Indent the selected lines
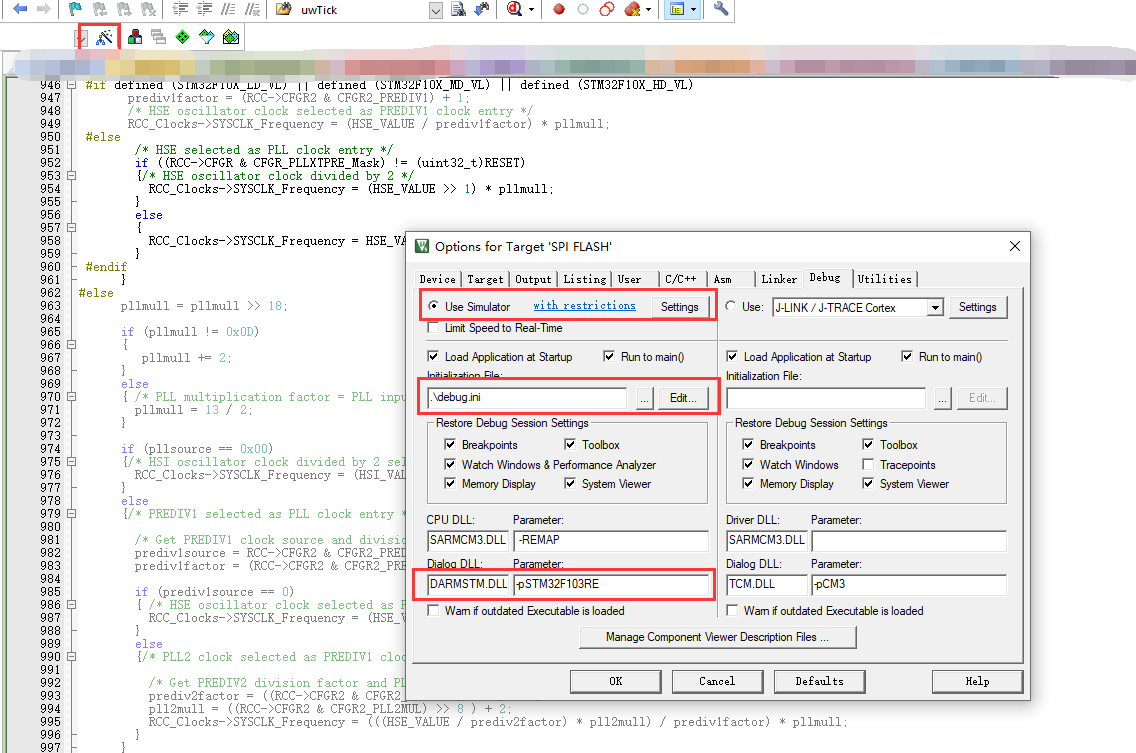Image resolution: width=1136 pixels, height=753 pixels. pos(180,9)
